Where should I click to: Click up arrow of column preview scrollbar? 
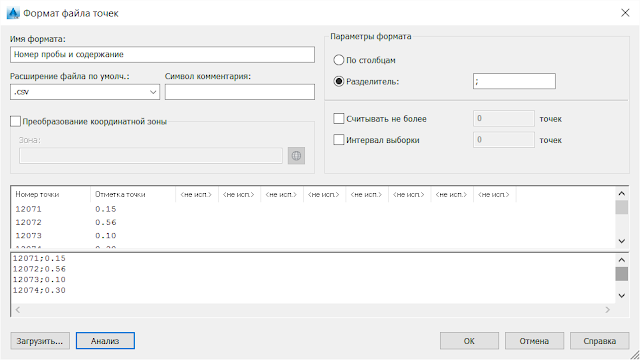coord(622,193)
